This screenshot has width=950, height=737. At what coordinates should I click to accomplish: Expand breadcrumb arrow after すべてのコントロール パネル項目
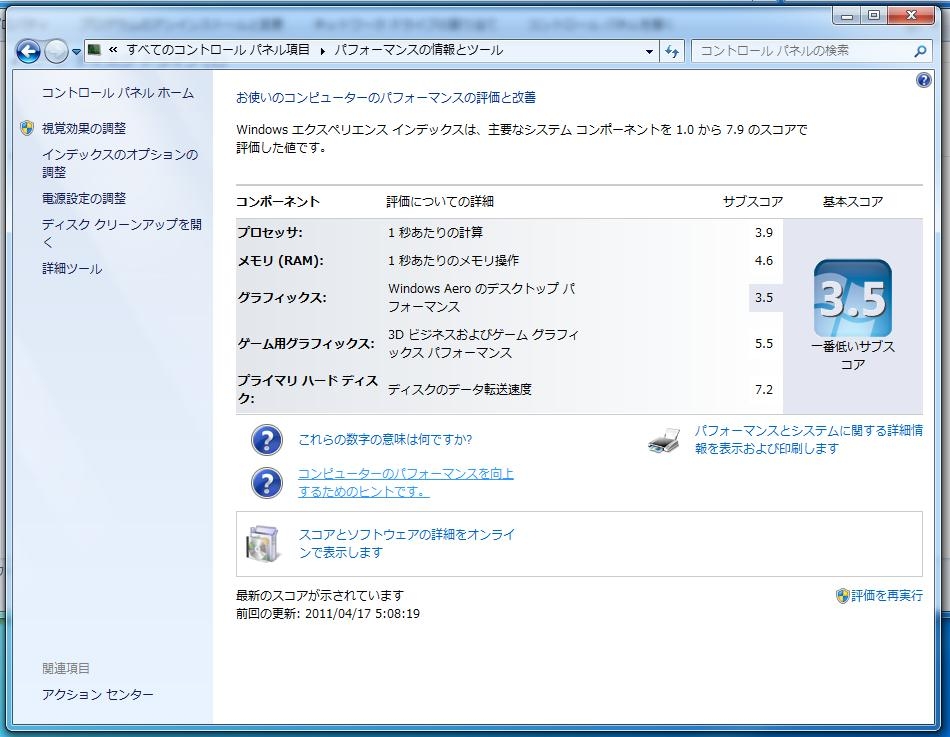[322, 51]
